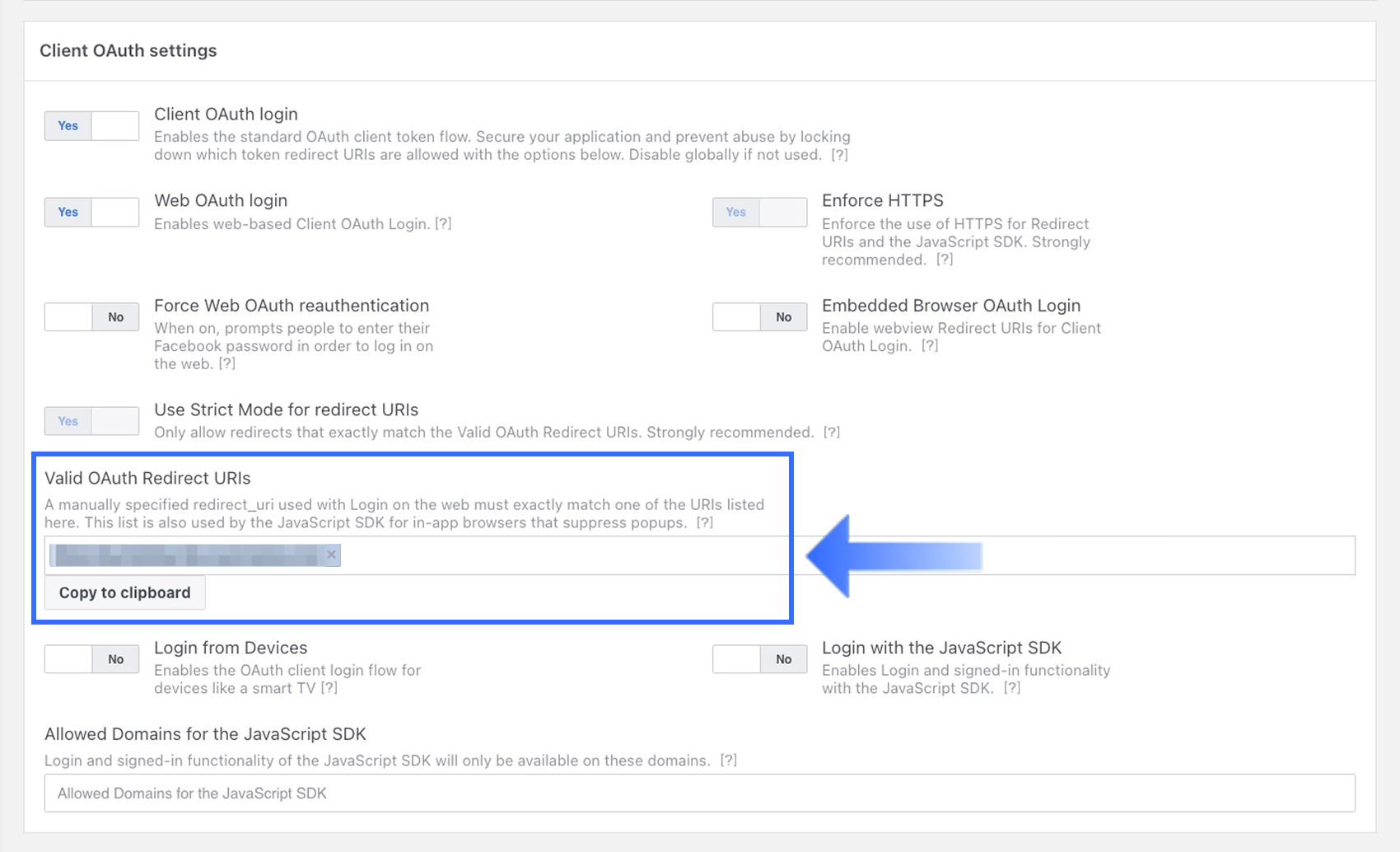Show help for Enforce HTTPS [?]
This screenshot has height=852, width=1400.
pos(945,260)
